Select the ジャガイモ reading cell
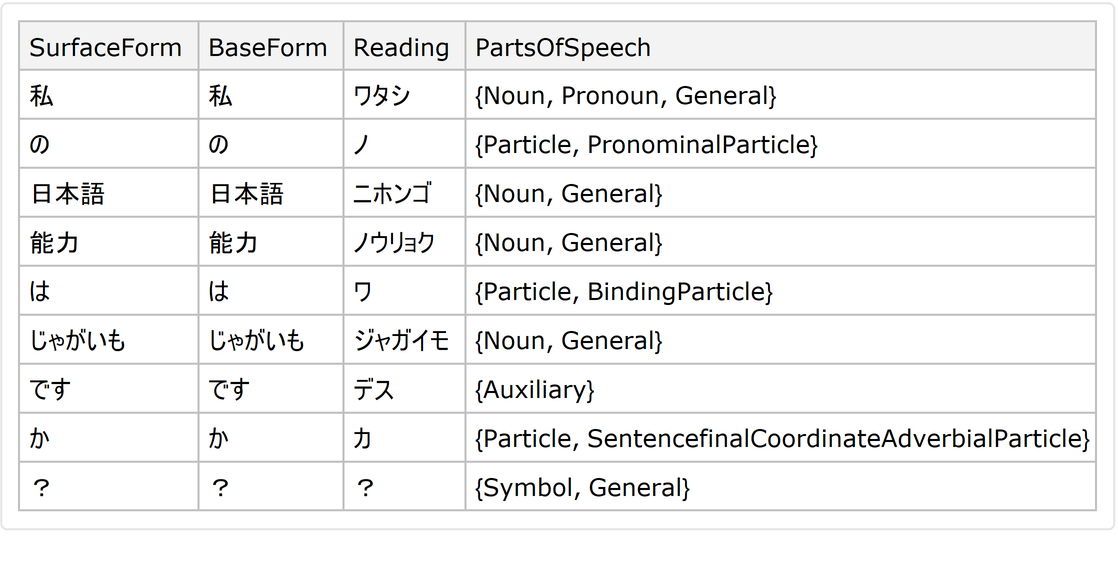 click(x=401, y=341)
